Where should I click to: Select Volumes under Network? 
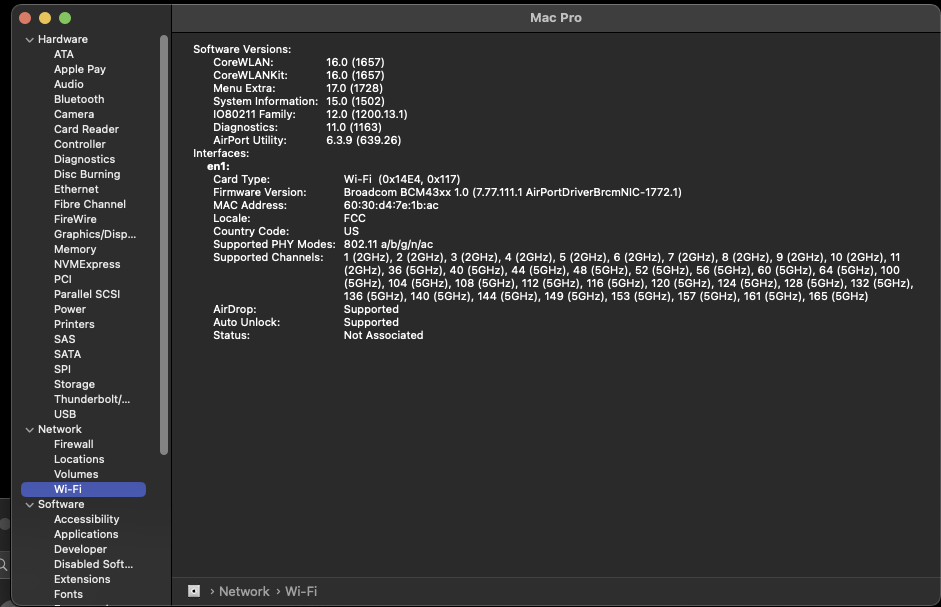(x=76, y=474)
